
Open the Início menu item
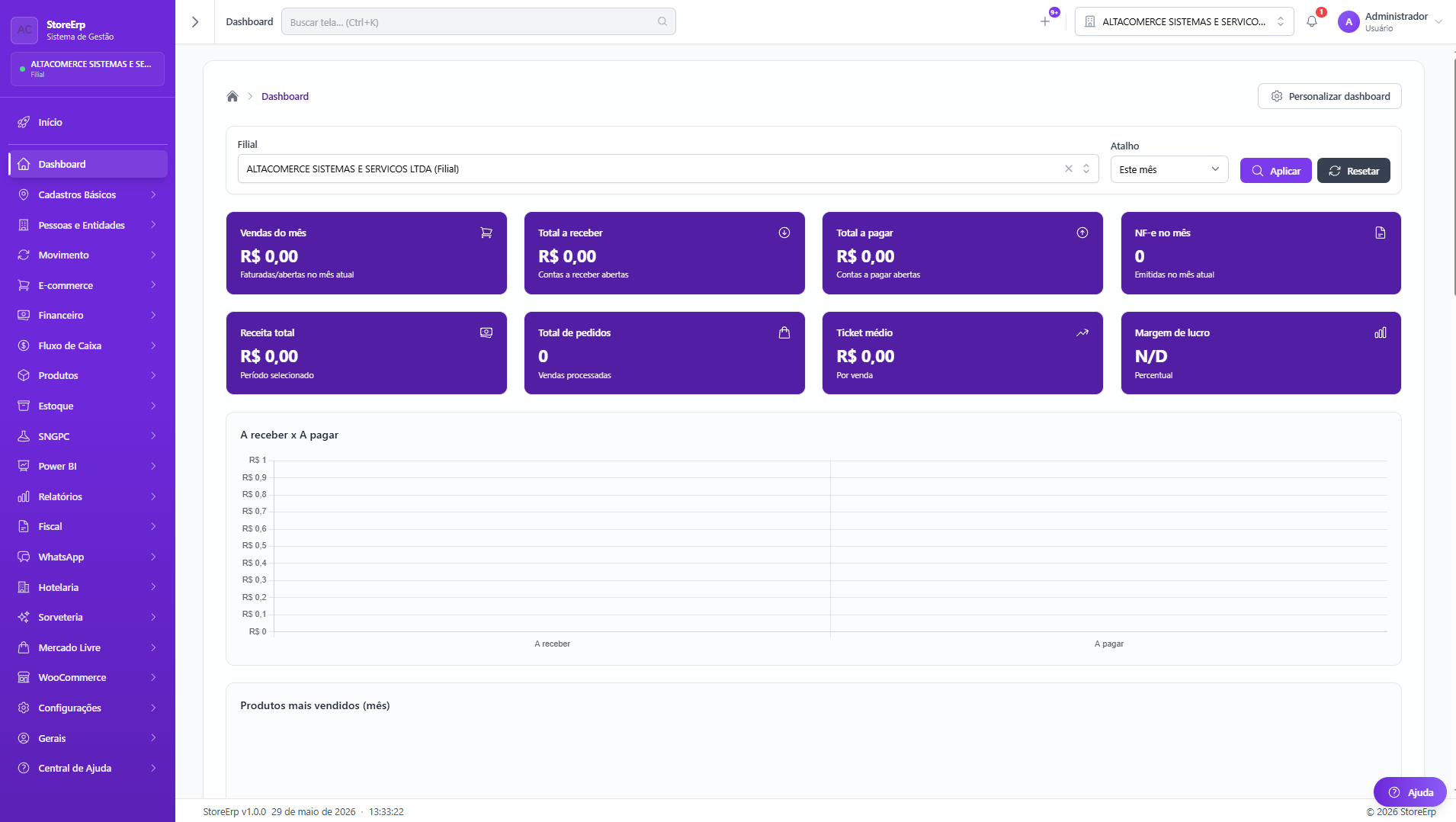[88, 122]
